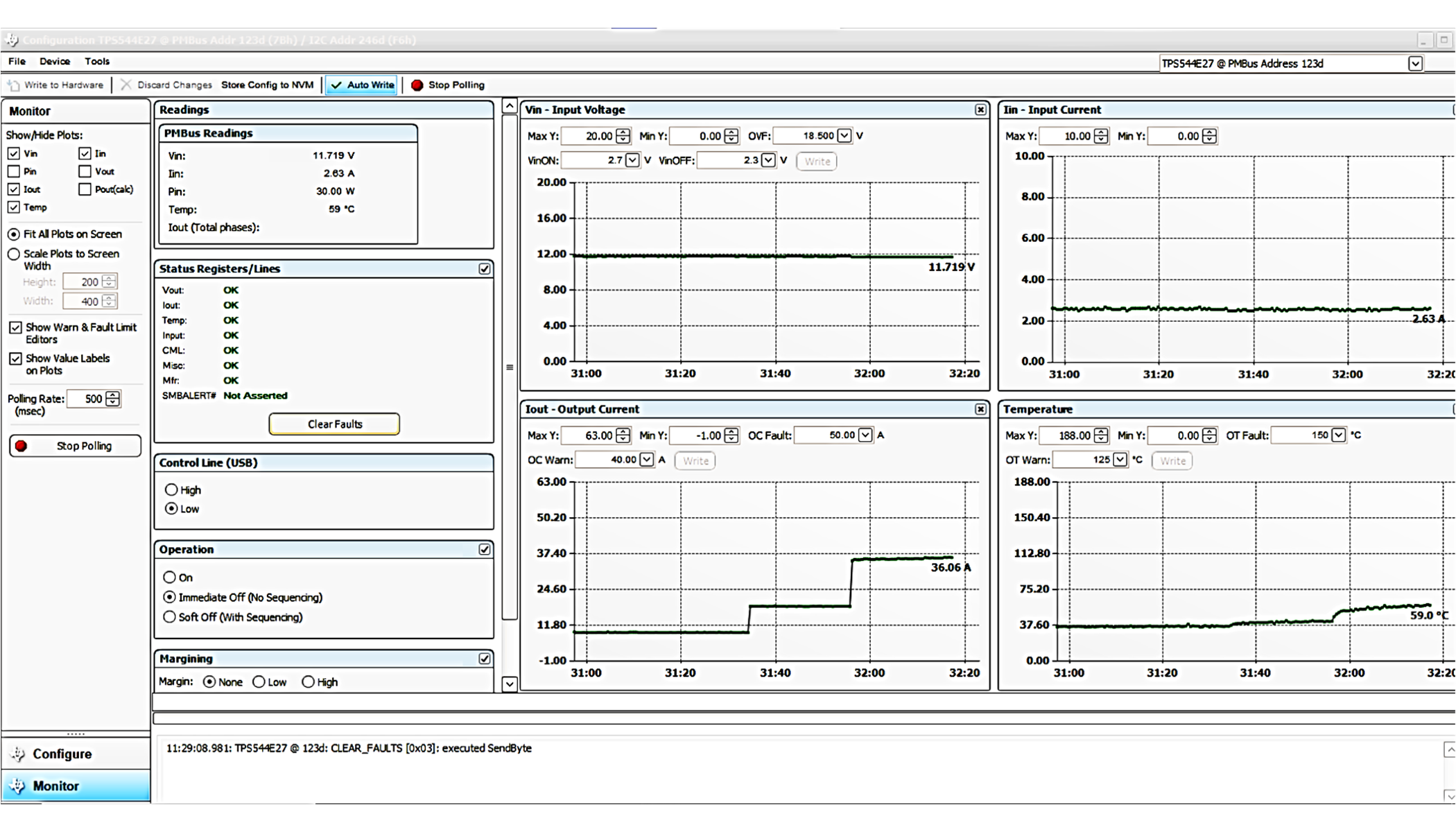Image resolution: width=1456 pixels, height=832 pixels.
Task: Open the OT Warn value dropdown
Action: click(x=1120, y=460)
